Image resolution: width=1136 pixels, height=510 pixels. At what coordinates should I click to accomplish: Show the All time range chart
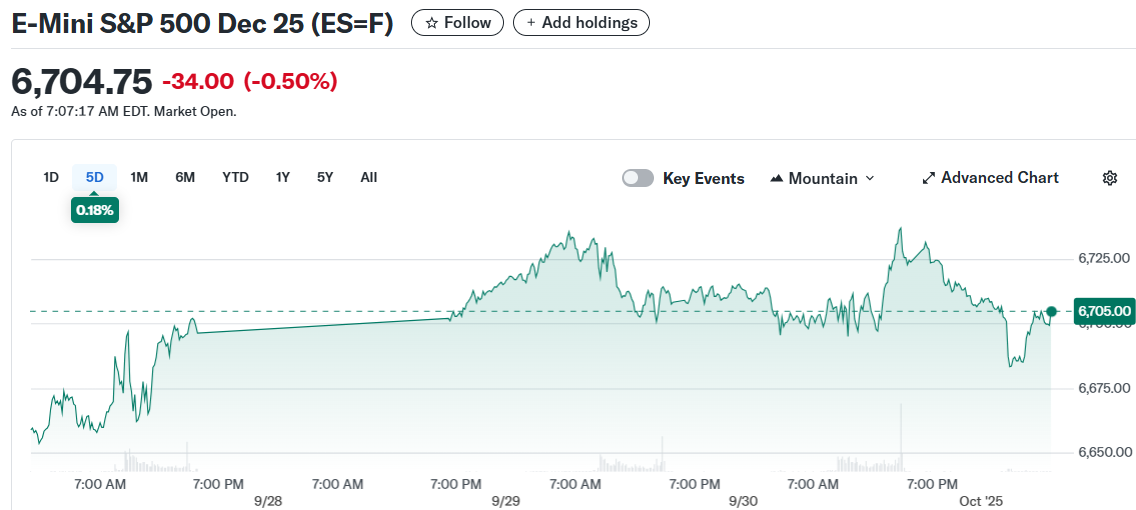pyautogui.click(x=369, y=177)
